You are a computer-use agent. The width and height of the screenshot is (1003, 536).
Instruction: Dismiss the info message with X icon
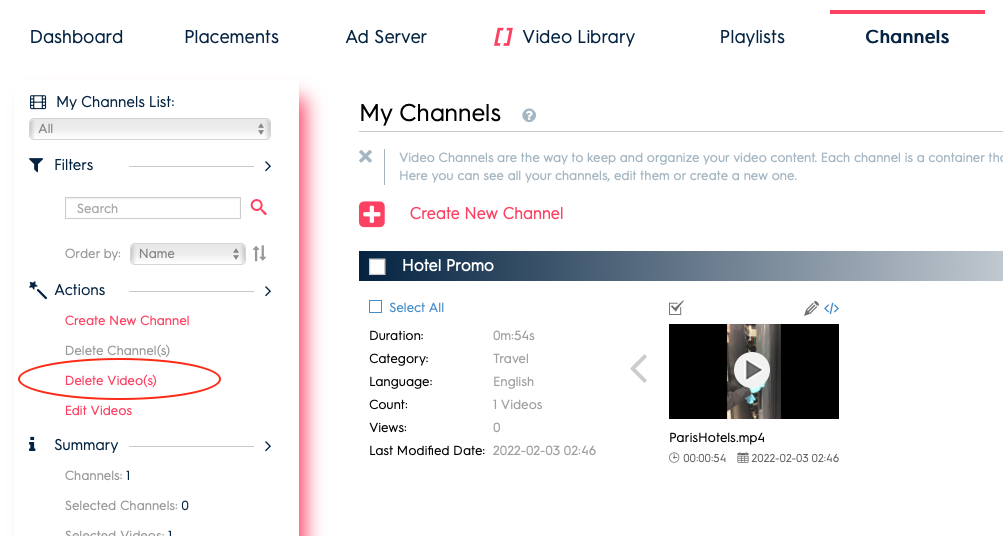point(365,156)
